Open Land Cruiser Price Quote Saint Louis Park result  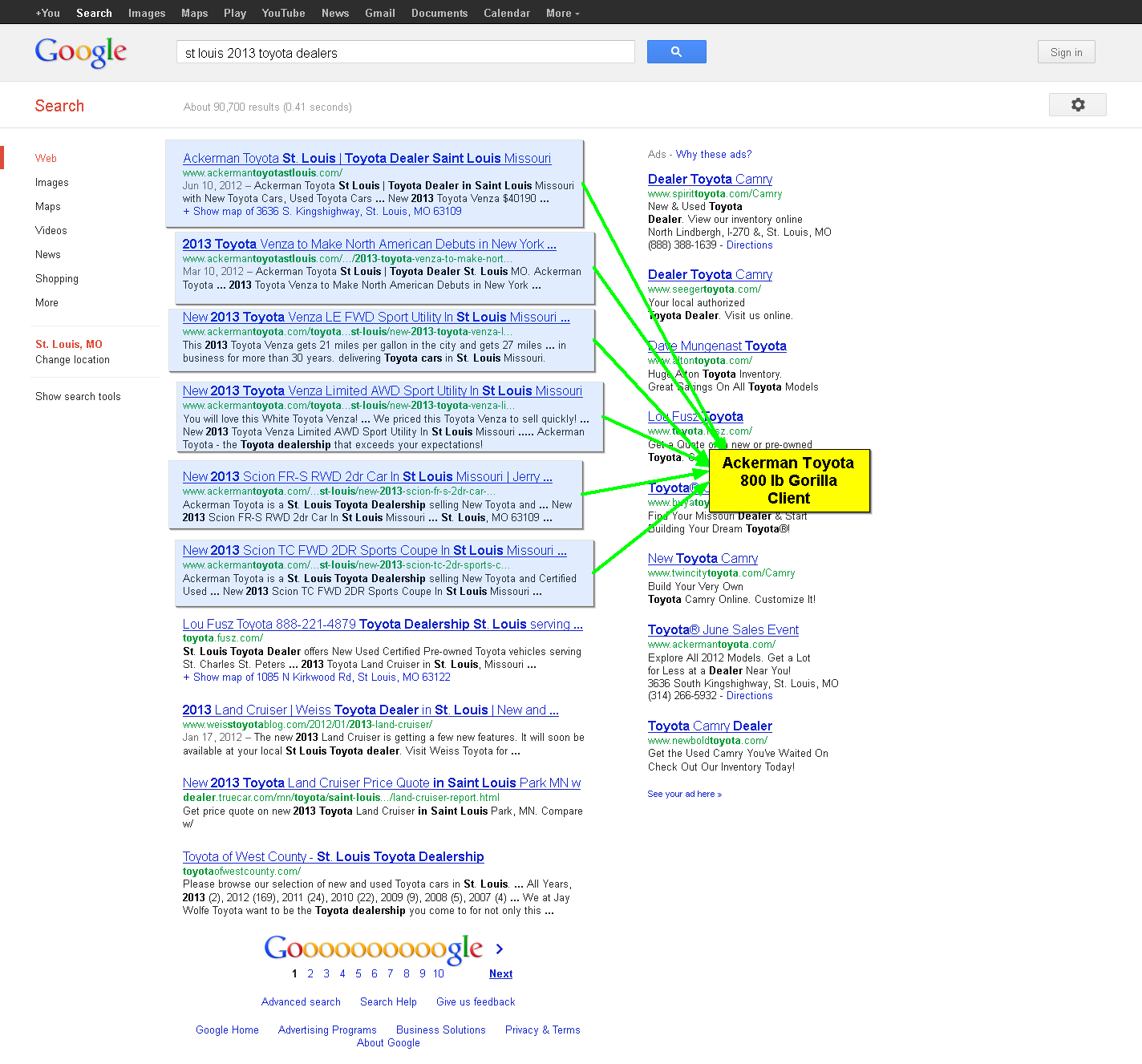[382, 783]
